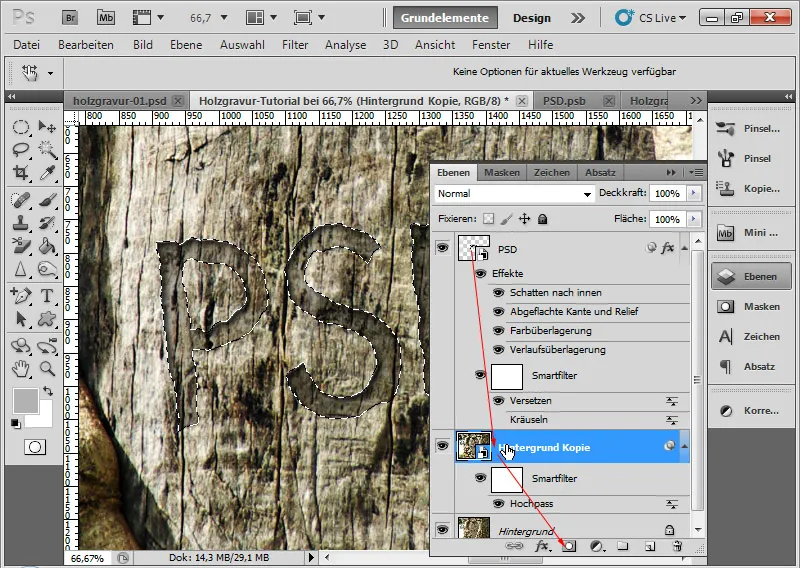Click the delete layer trash icon
The width and height of the screenshot is (800, 568).
[677, 546]
